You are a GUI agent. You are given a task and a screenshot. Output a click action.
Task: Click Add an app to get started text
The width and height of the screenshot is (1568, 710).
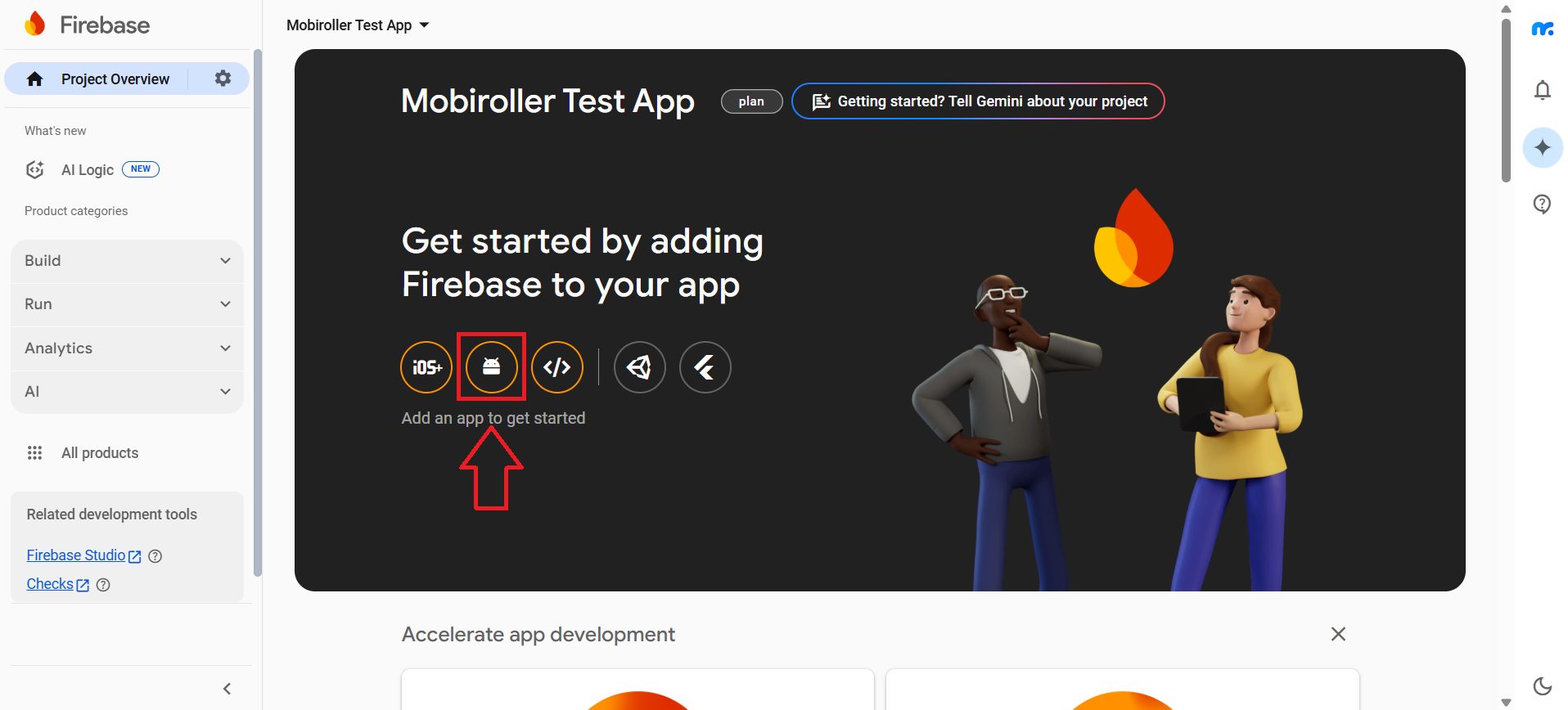click(493, 418)
